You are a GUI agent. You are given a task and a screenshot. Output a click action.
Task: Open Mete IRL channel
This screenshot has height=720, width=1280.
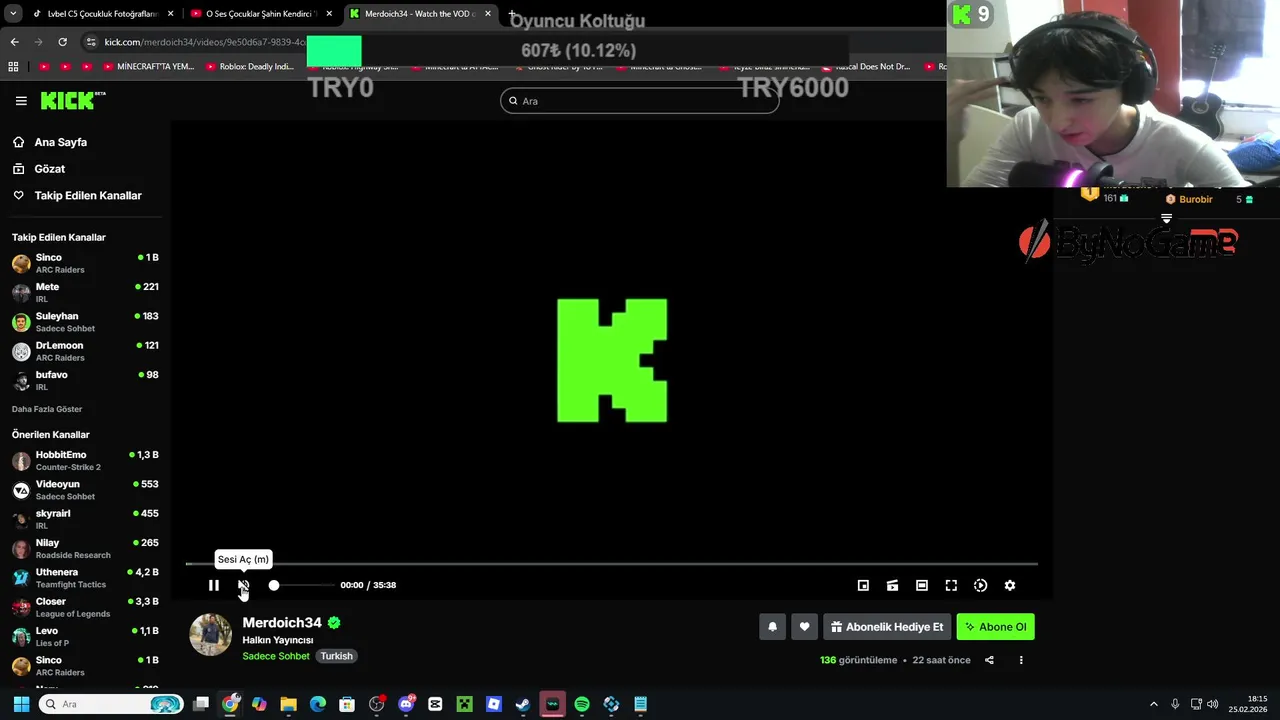click(85, 292)
